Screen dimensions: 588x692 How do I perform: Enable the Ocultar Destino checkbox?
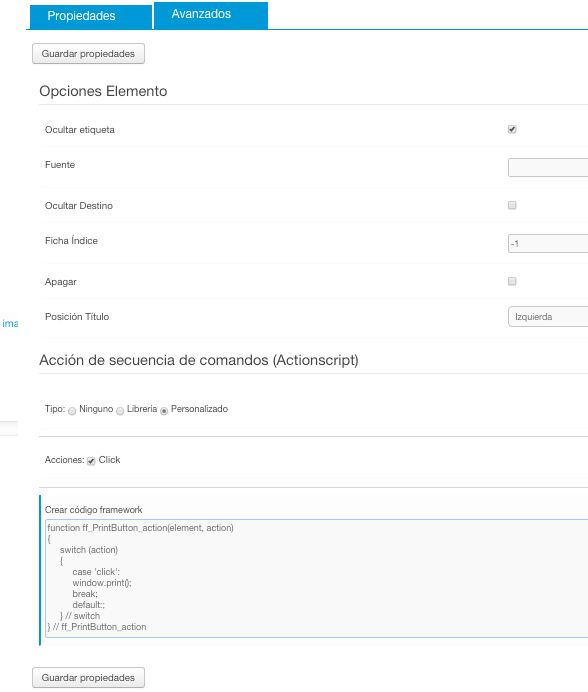click(x=512, y=205)
